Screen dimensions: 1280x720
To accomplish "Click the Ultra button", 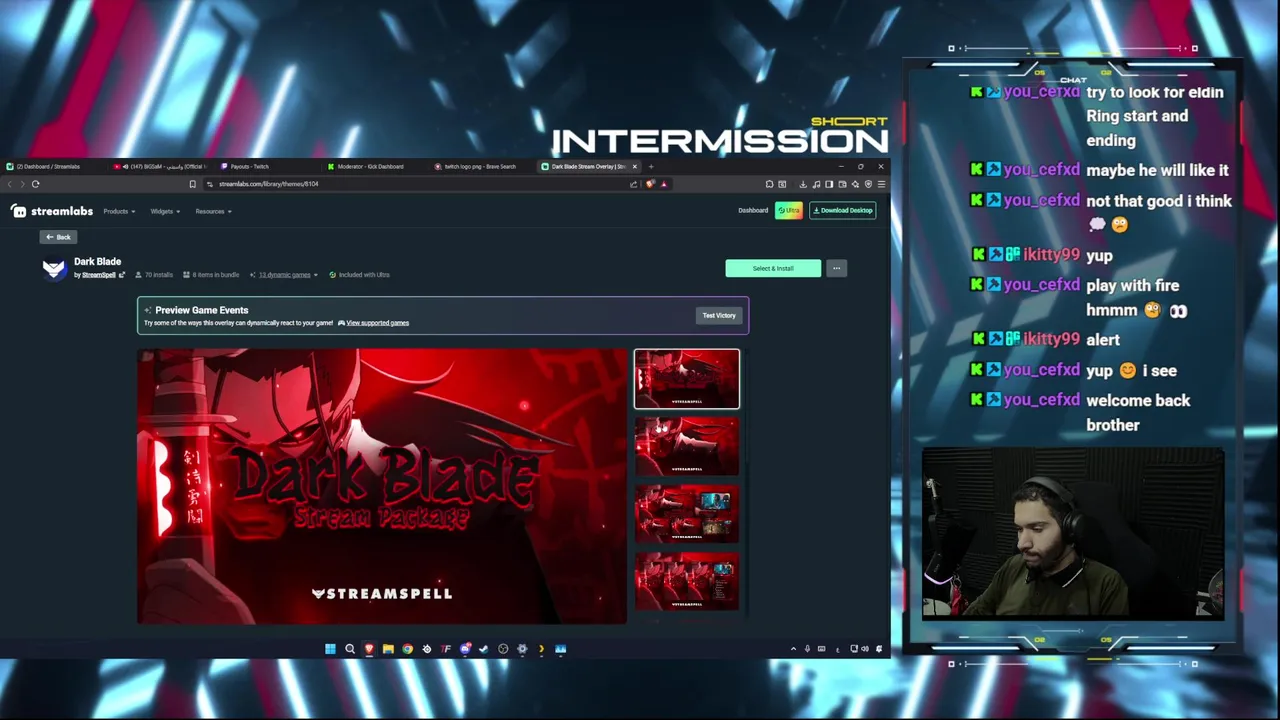I will (x=789, y=211).
